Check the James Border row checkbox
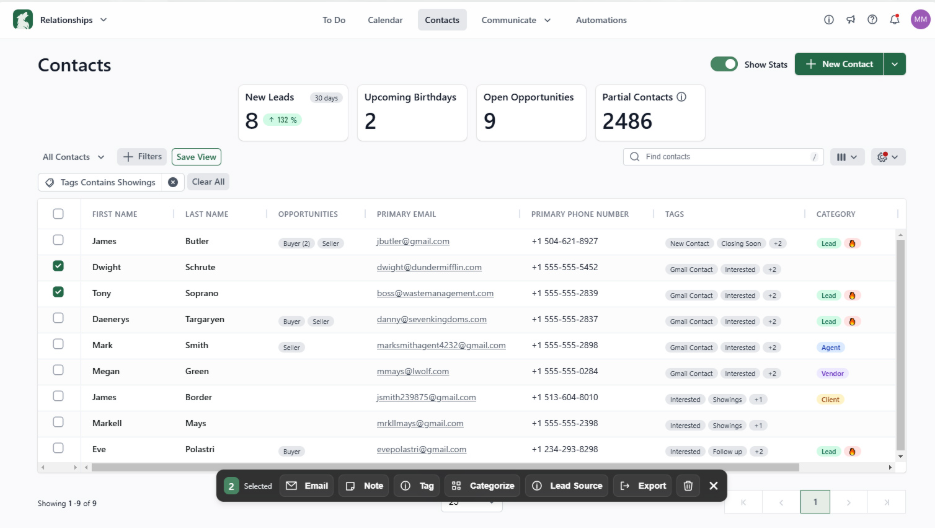The image size is (935, 528). (58, 396)
